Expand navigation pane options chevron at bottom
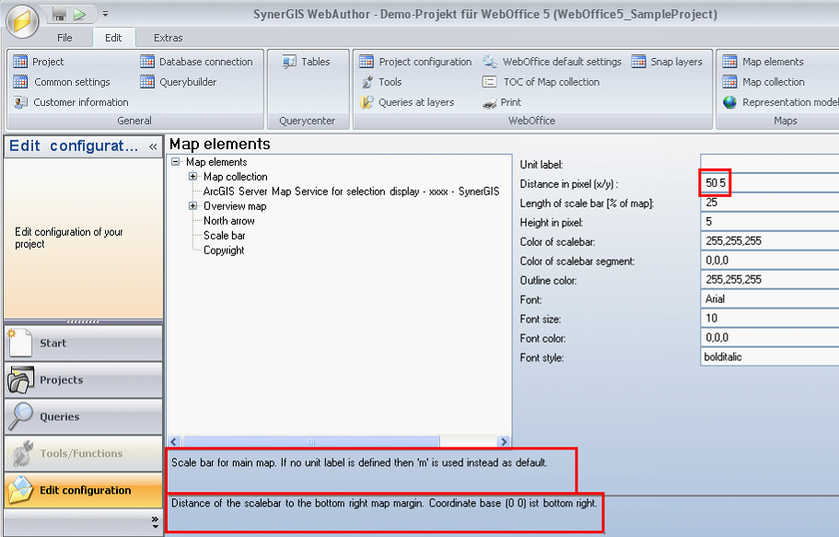This screenshot has height=537, width=839. tap(155, 523)
